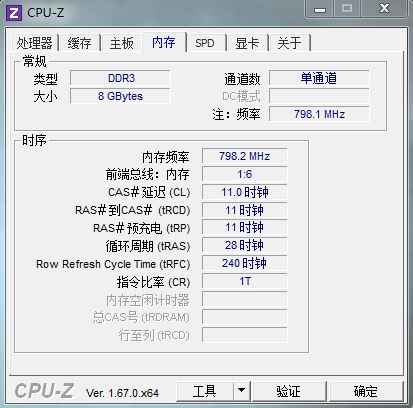This screenshot has height=408, width=413.
Task: Expand the 工具 dropdown arrow
Action: [242, 391]
